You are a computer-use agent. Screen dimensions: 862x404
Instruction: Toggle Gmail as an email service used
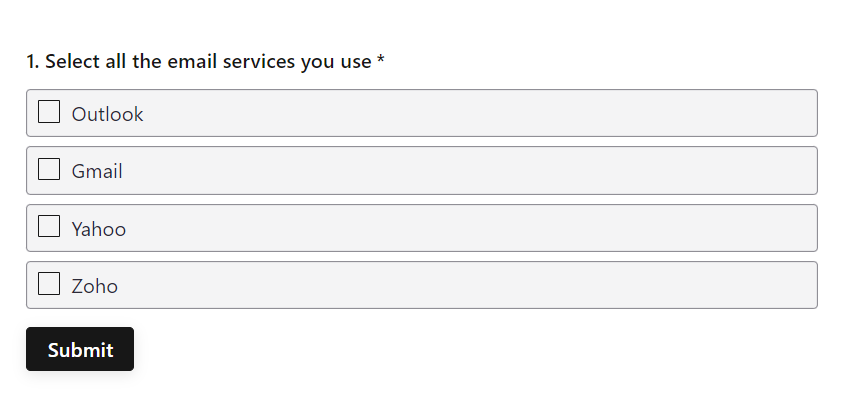point(49,169)
